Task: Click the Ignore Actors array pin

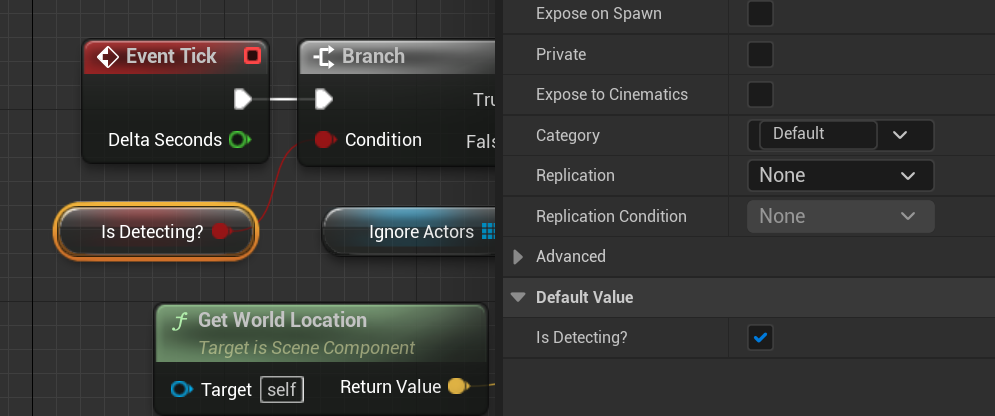Action: point(488,232)
